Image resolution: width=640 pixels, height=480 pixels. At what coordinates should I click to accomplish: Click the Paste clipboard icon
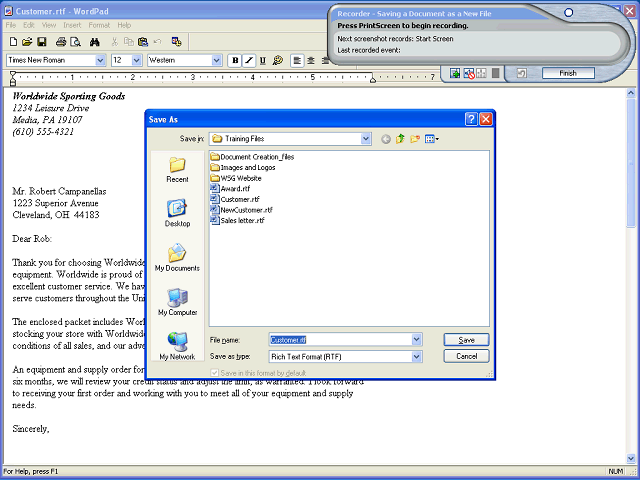tap(143, 42)
